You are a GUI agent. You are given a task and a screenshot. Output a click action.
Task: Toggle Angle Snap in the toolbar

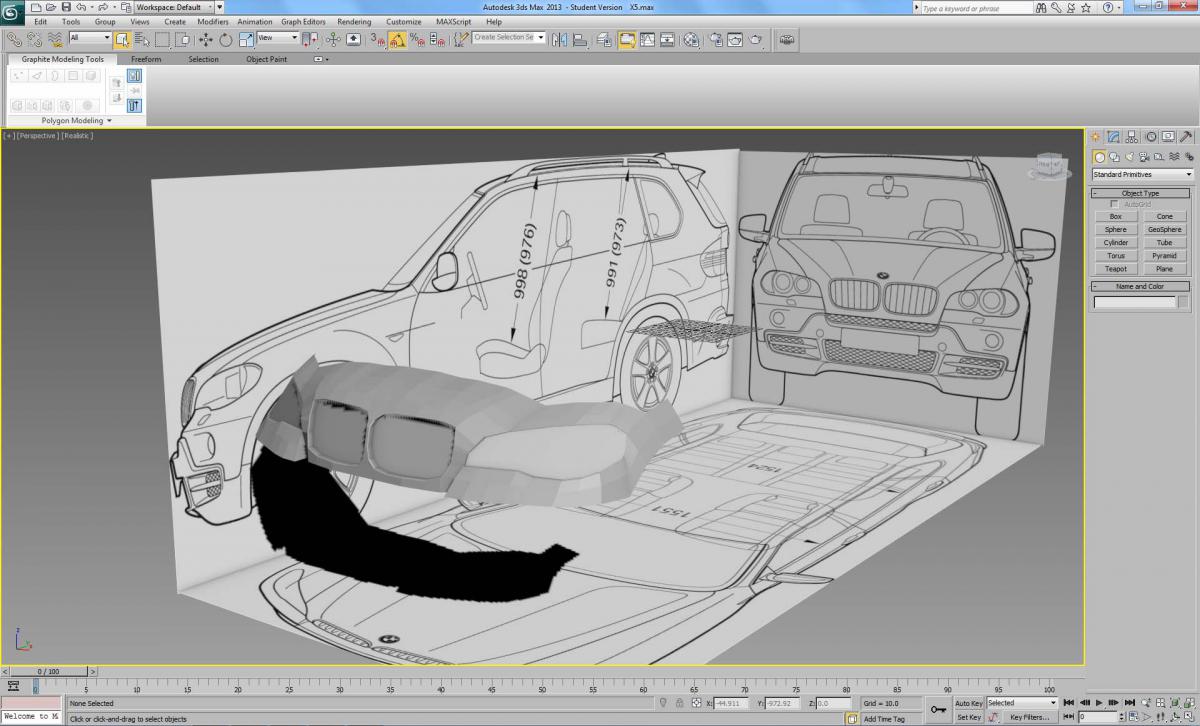(397, 40)
